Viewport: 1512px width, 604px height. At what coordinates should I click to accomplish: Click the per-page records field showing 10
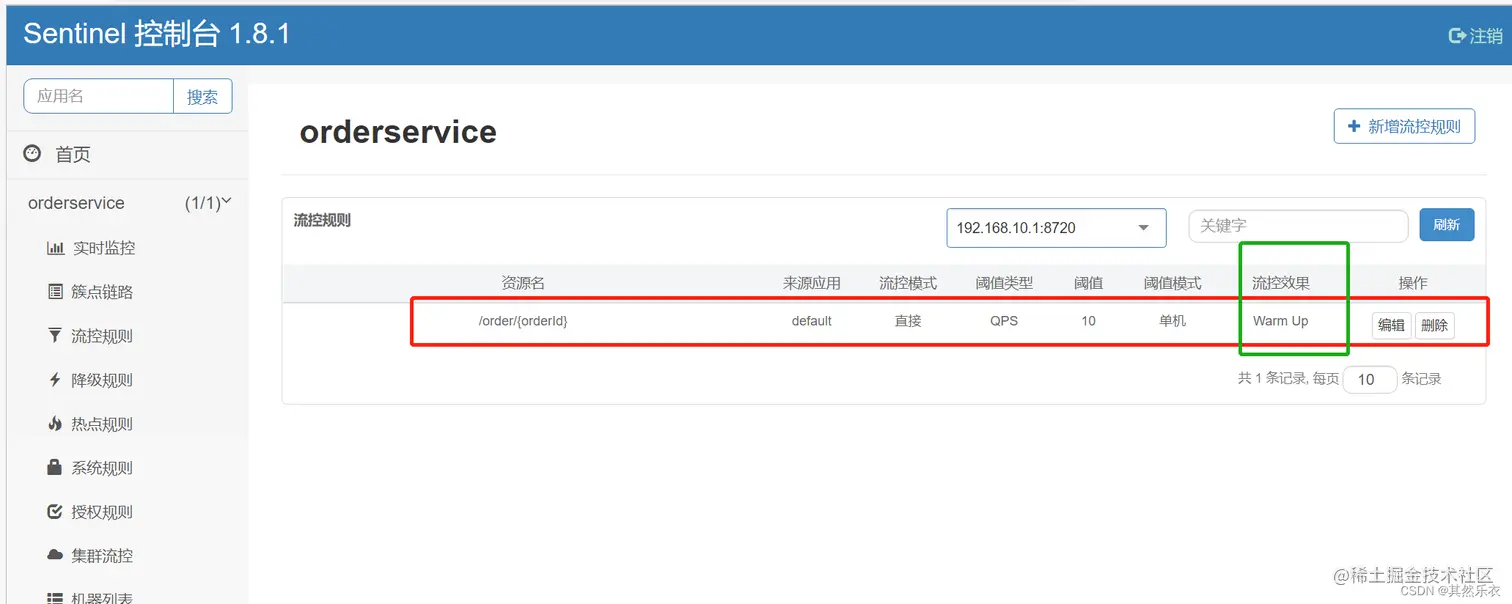(x=1369, y=379)
